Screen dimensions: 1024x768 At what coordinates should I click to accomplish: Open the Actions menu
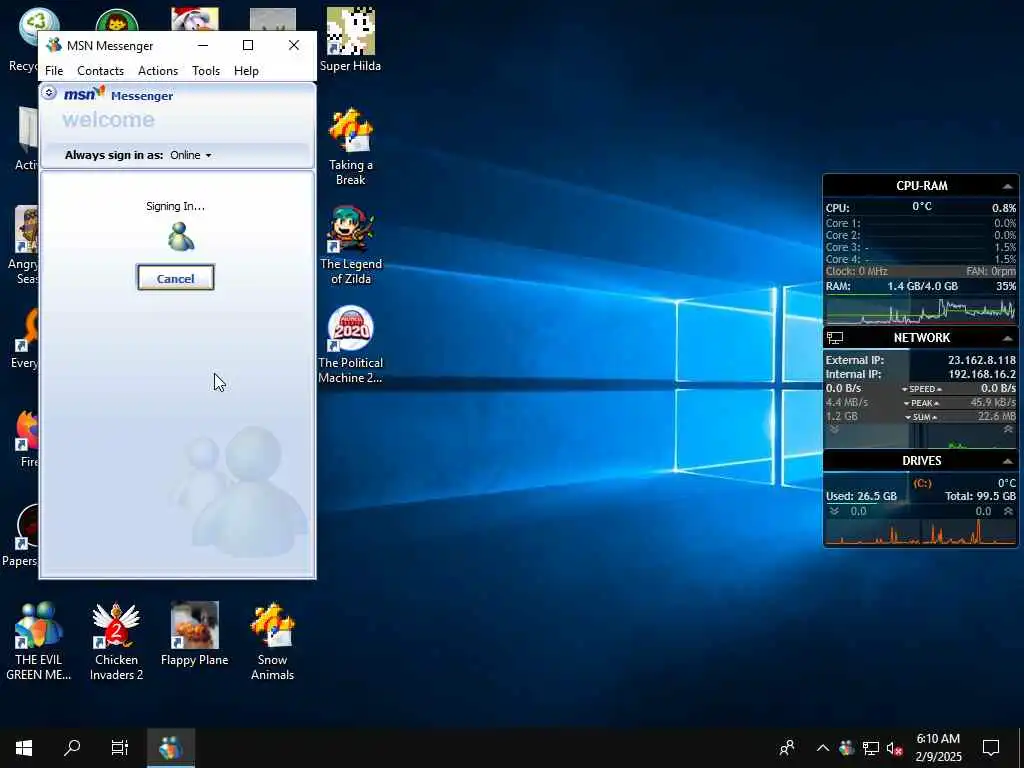(x=158, y=71)
